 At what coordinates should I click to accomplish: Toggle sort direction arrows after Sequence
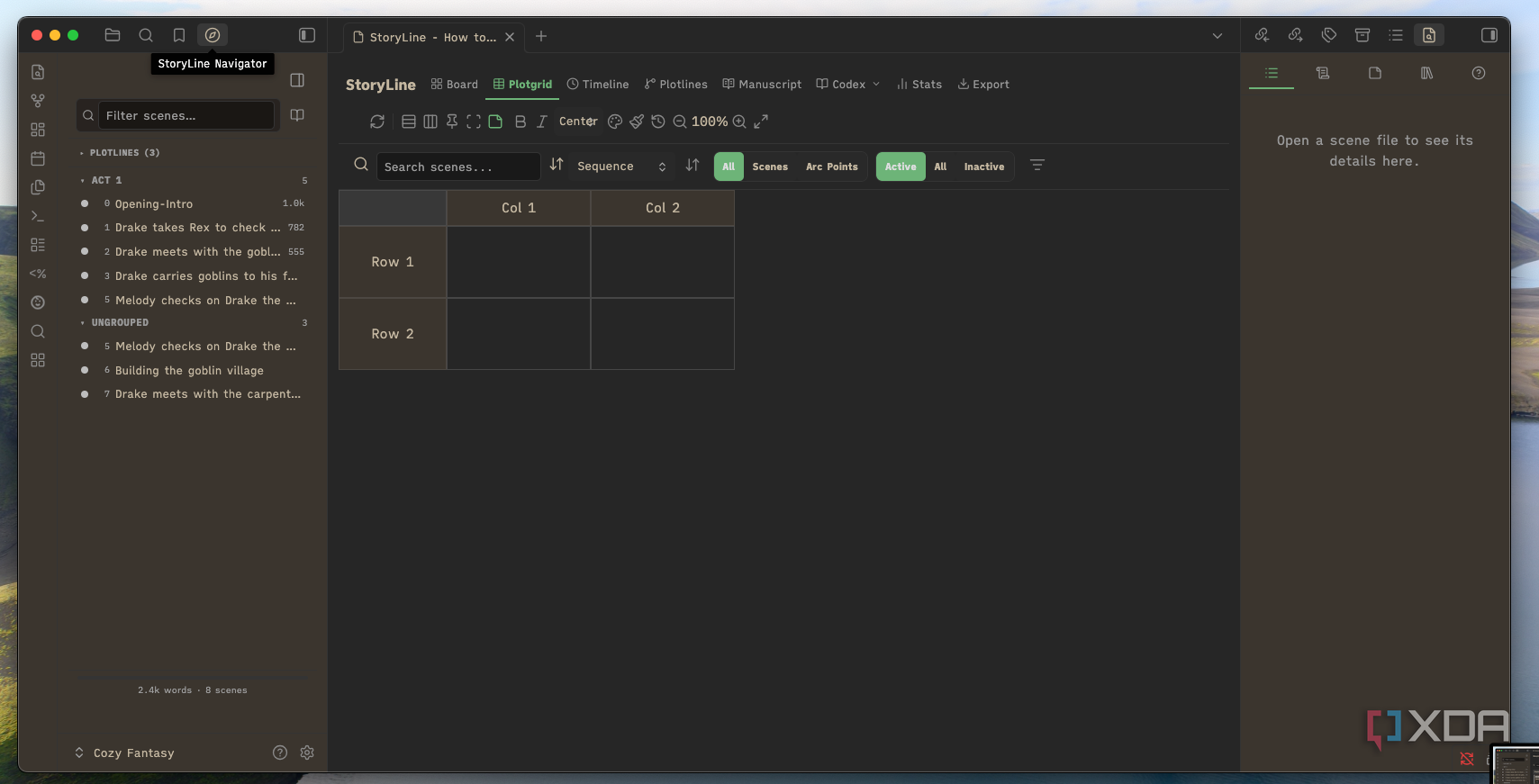[693, 166]
